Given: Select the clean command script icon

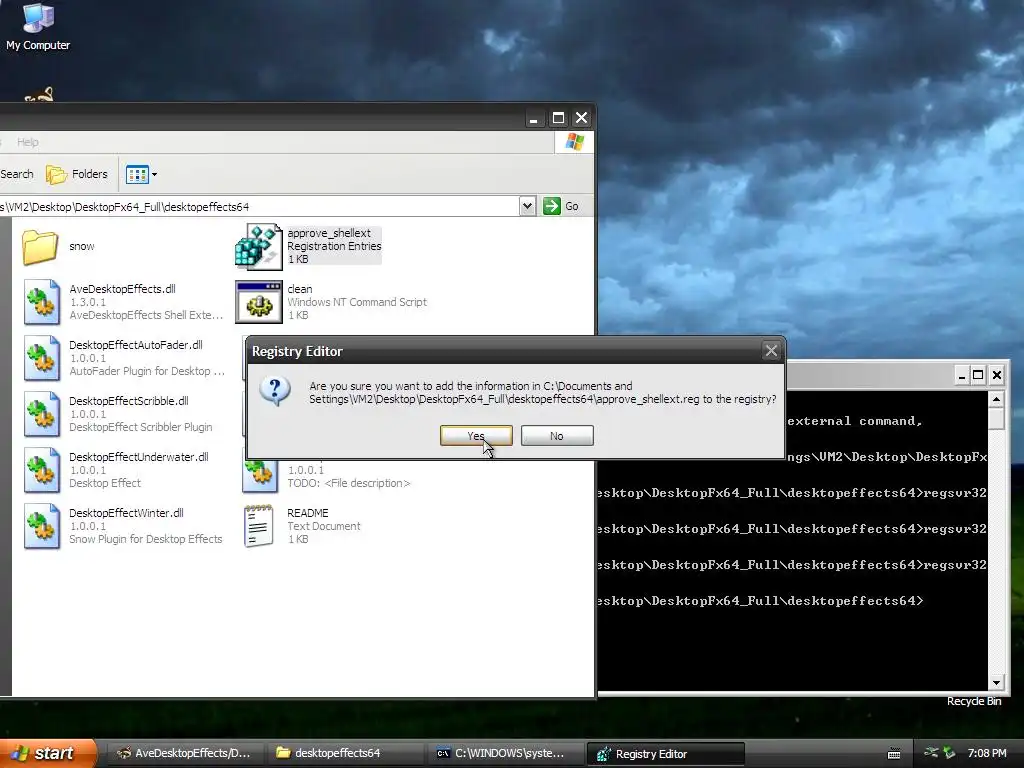Looking at the screenshot, I should point(259,302).
